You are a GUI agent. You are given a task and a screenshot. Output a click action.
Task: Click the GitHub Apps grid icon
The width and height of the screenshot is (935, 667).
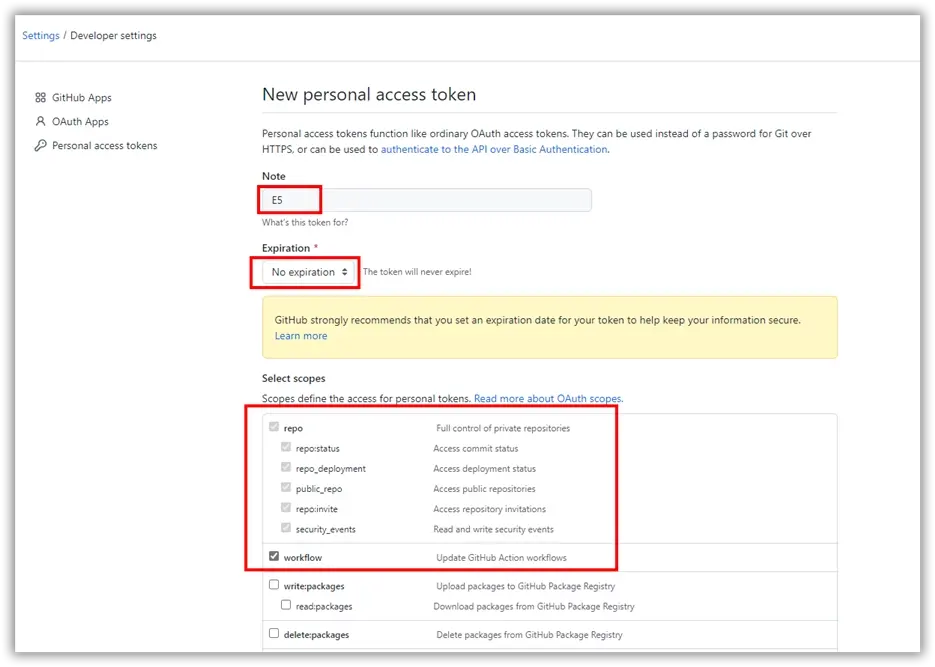[41, 97]
